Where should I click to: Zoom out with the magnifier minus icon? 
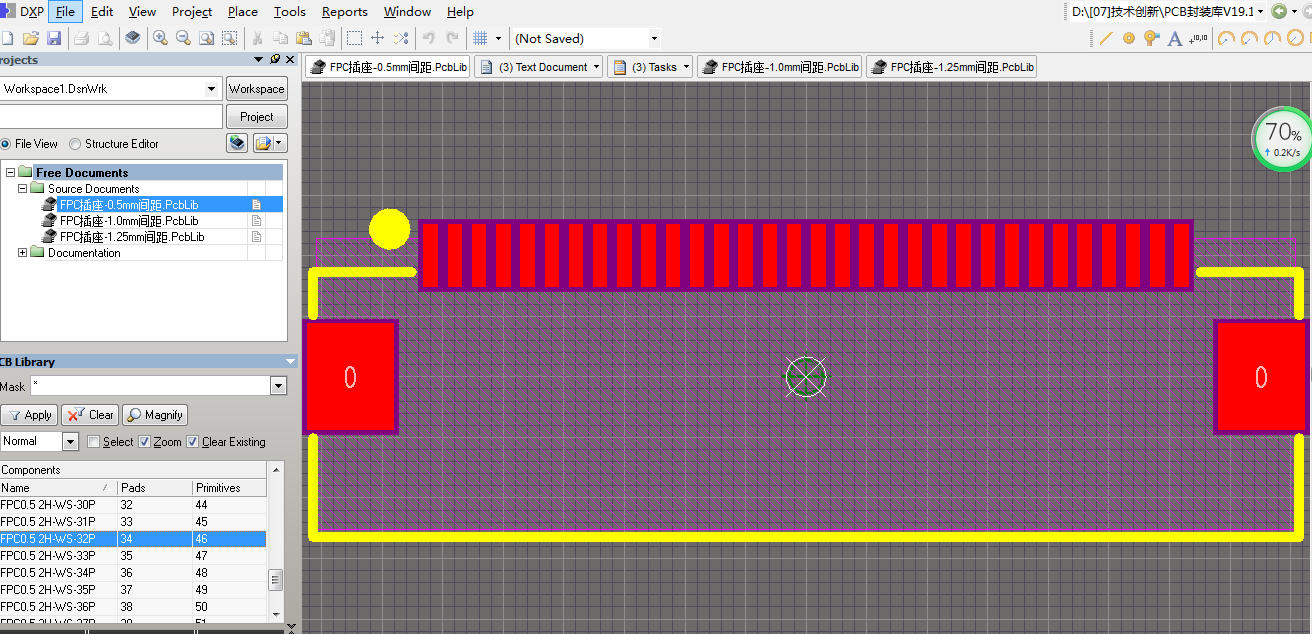coord(183,38)
